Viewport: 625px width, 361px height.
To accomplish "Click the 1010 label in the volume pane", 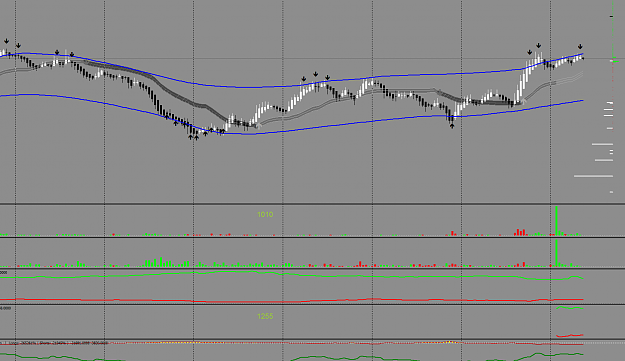I will click(x=265, y=215).
